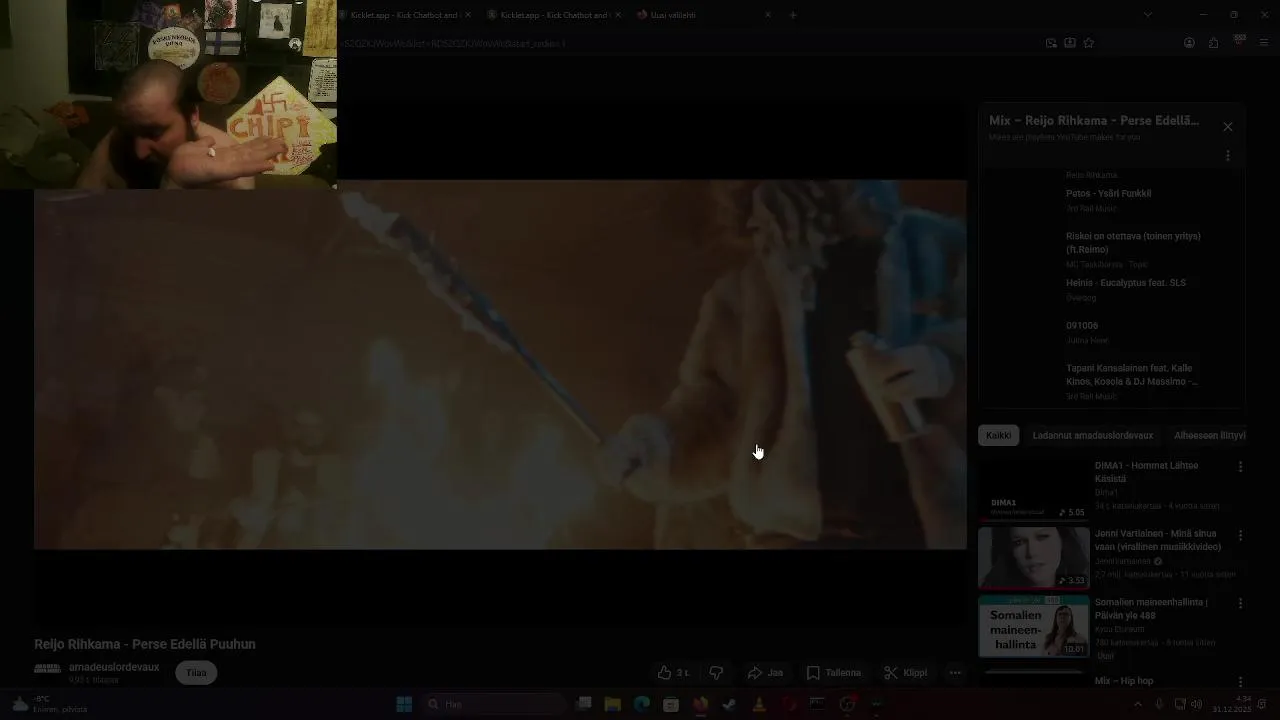The width and height of the screenshot is (1280, 720).
Task: Select the Ladannut amadeuslordevaux filter chip
Action: (1093, 436)
